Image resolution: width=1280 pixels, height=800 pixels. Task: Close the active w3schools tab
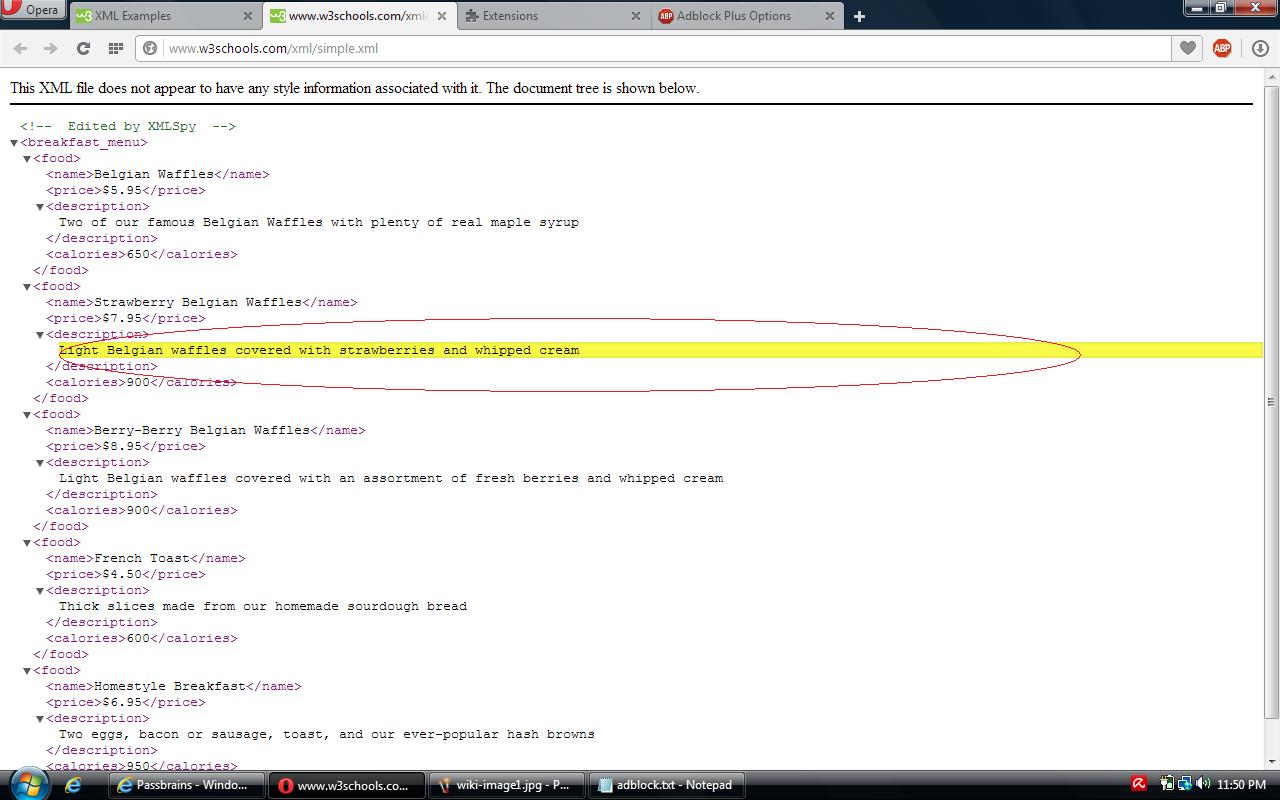(442, 16)
